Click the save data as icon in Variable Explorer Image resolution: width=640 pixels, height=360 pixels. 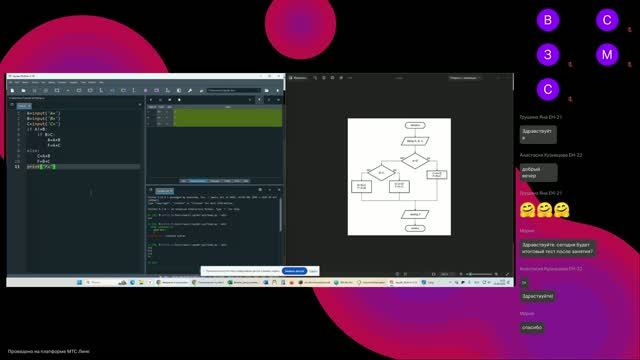click(169, 100)
